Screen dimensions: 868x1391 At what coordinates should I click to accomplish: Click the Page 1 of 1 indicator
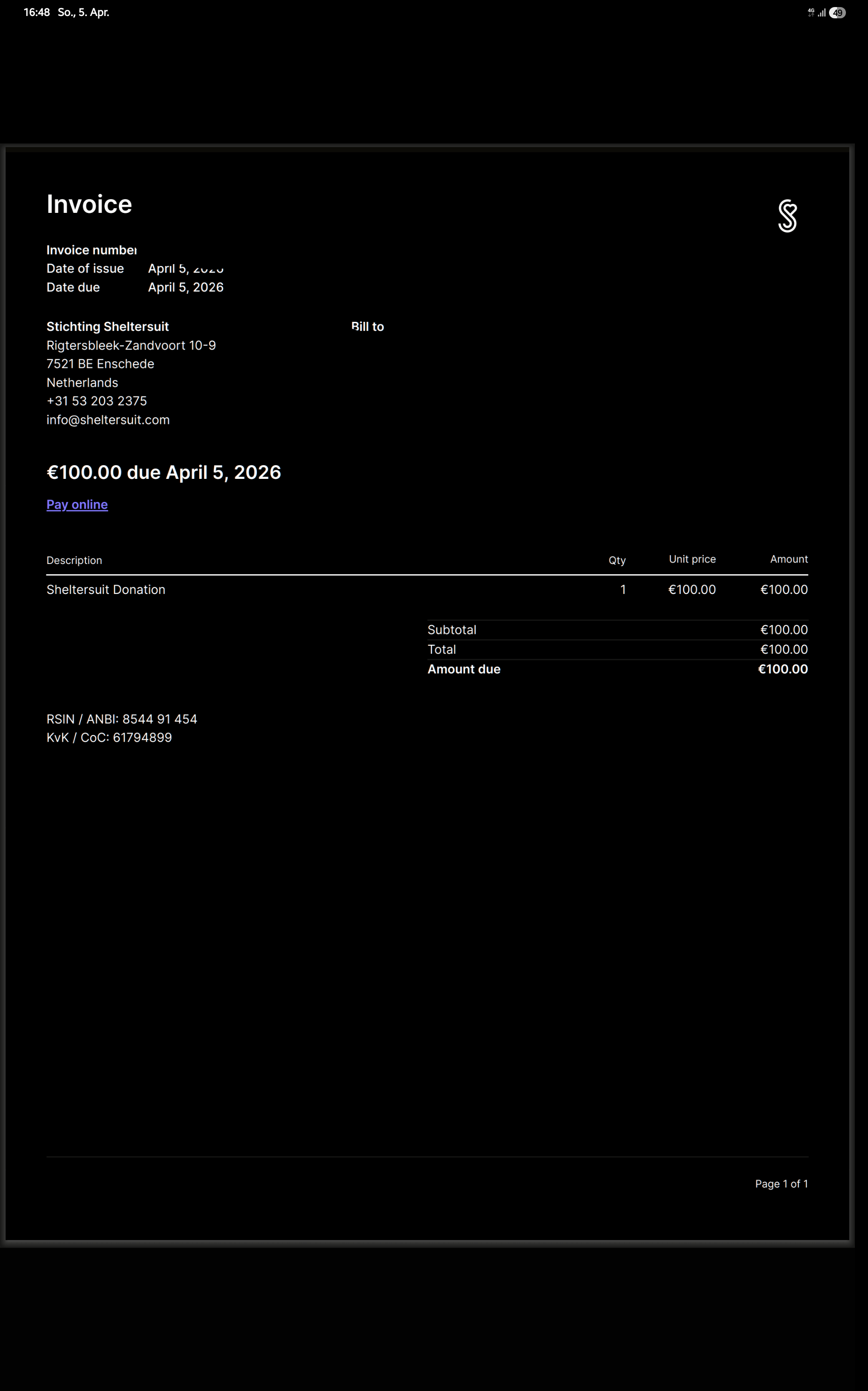click(781, 1184)
